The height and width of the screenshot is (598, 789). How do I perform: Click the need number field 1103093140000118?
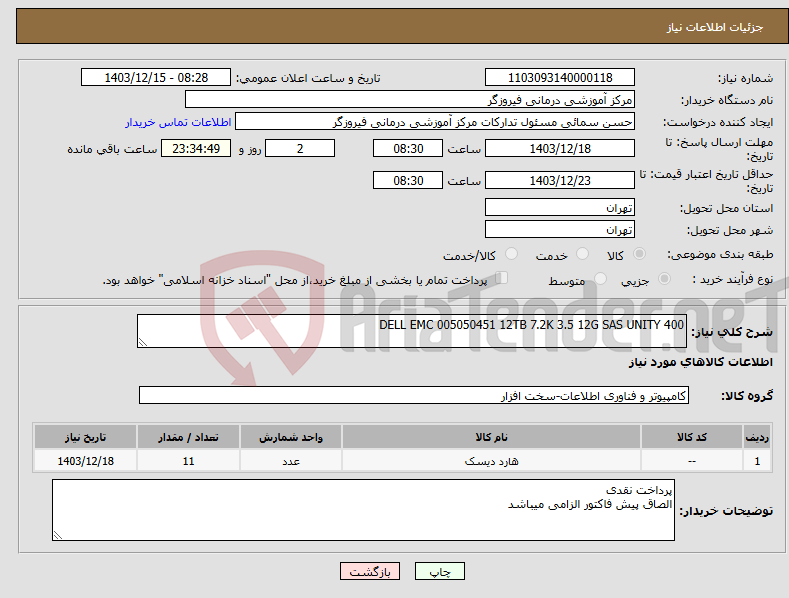[560, 78]
